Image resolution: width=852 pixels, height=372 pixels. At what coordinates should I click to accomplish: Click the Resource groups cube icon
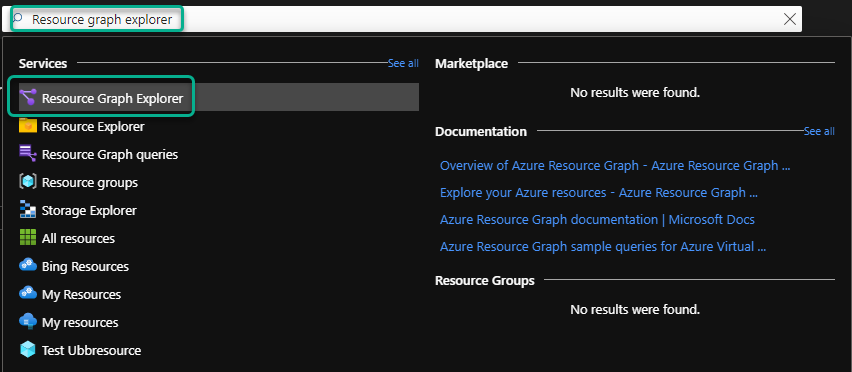tap(28, 182)
